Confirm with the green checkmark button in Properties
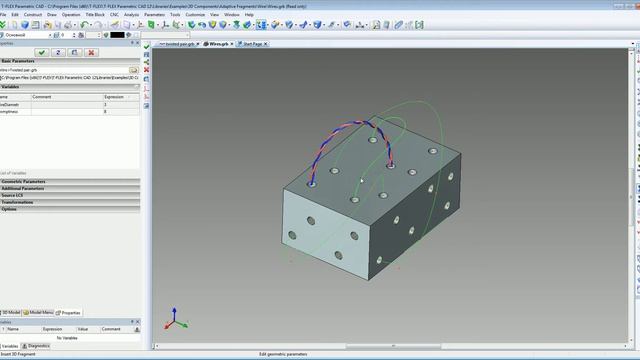The width and height of the screenshot is (640, 360). 42,52
